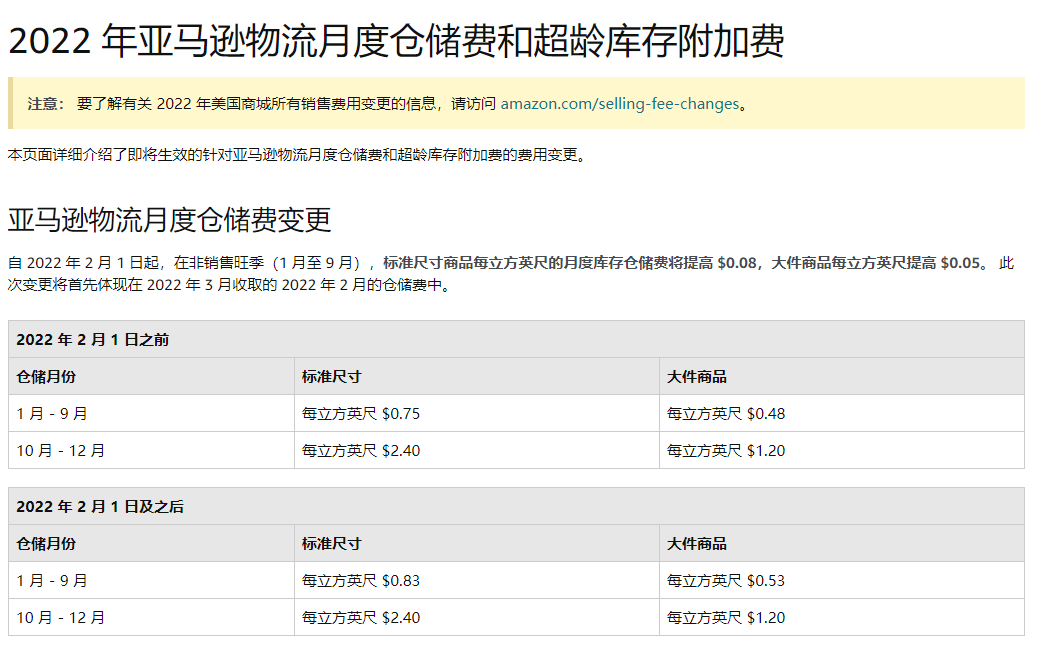Click the "2022 年 2 月 1 日及之后" table header

pos(100,507)
